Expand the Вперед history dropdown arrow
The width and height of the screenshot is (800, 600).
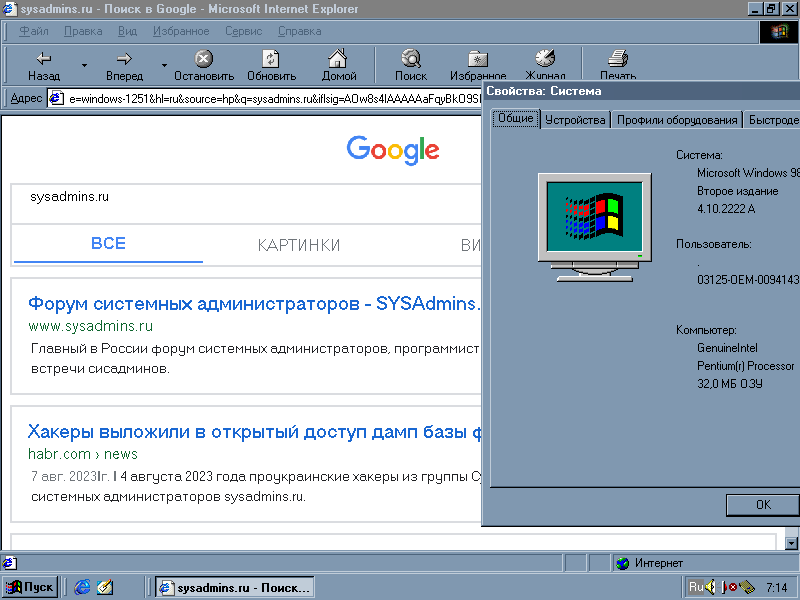click(164, 65)
